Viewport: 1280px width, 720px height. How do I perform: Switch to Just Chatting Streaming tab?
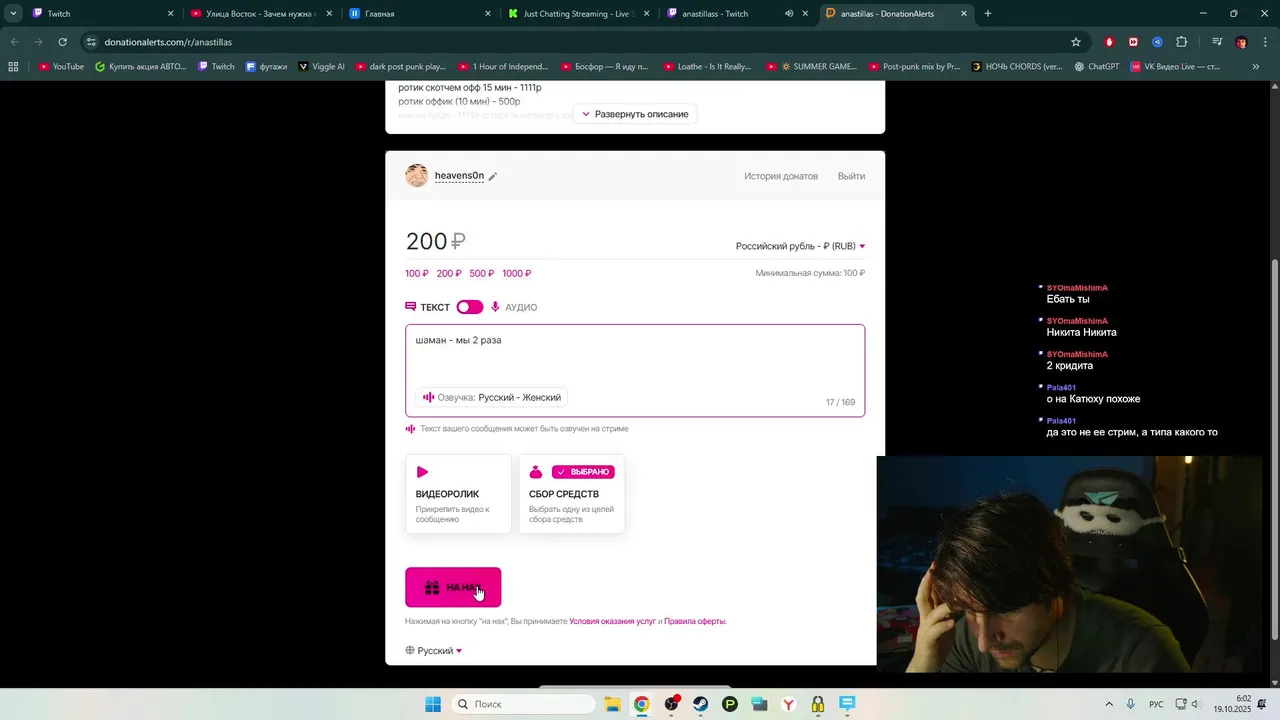pos(578,14)
